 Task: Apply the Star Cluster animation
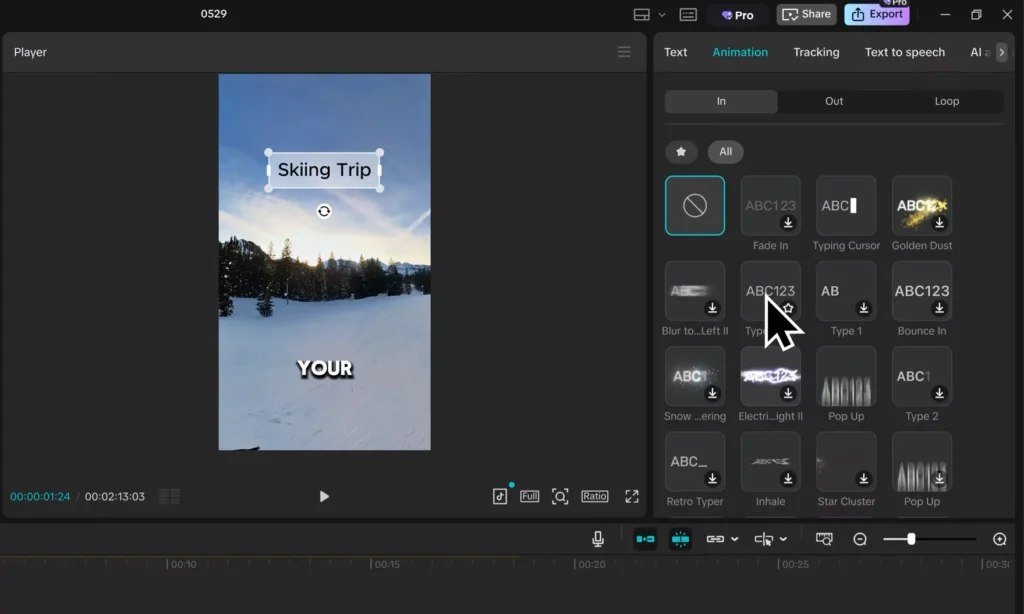(846, 462)
